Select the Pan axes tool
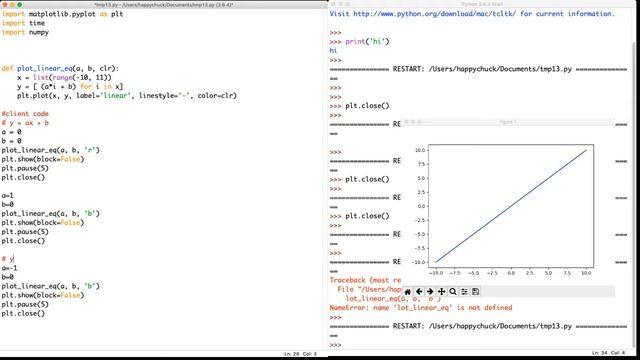The width and height of the screenshot is (640, 360). pos(441,292)
